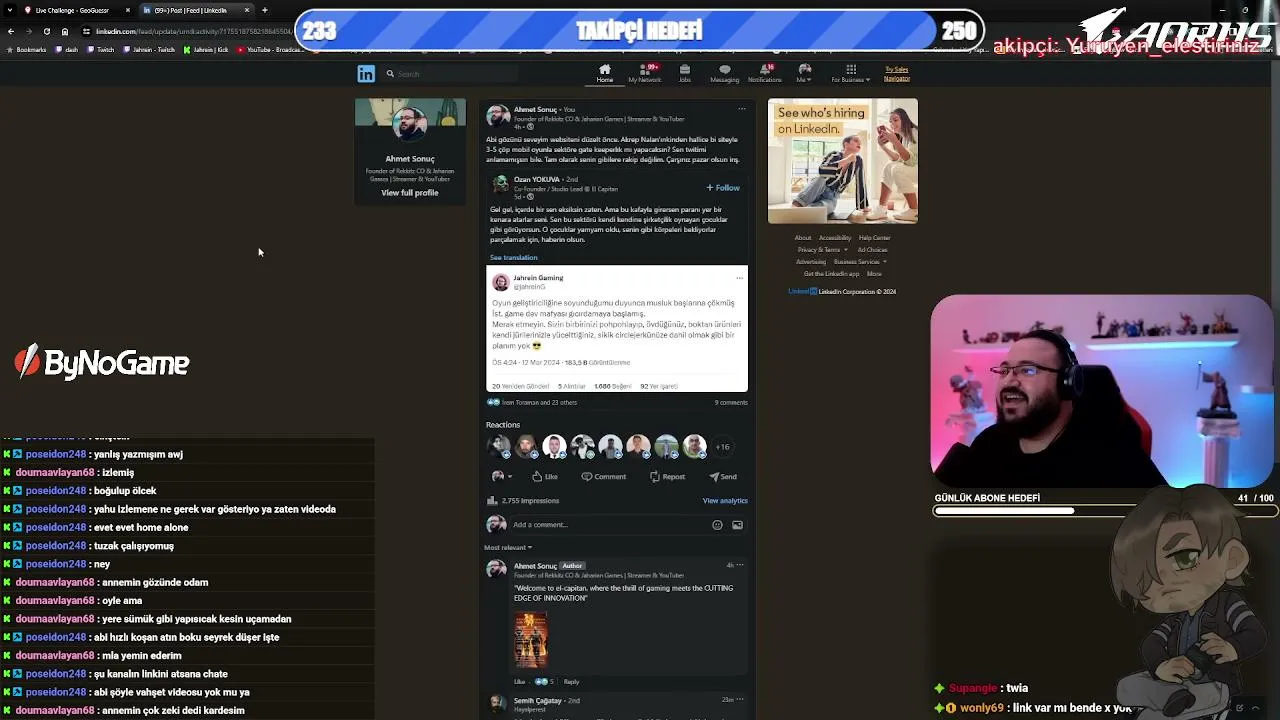
Task: Open Ahmet Sonuç sidebar profile photo
Action: click(x=410, y=124)
